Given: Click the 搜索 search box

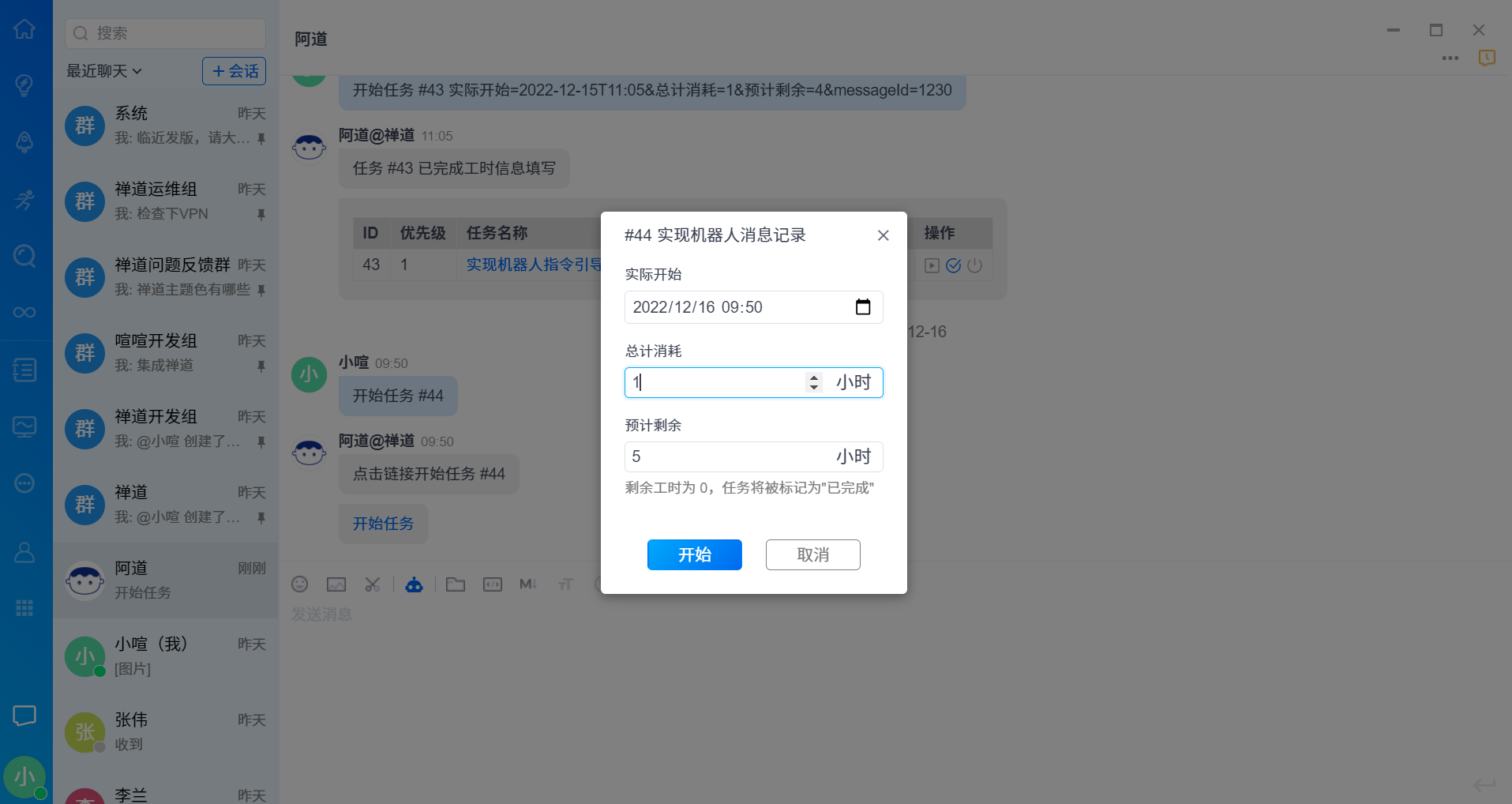Looking at the screenshot, I should pos(166,33).
